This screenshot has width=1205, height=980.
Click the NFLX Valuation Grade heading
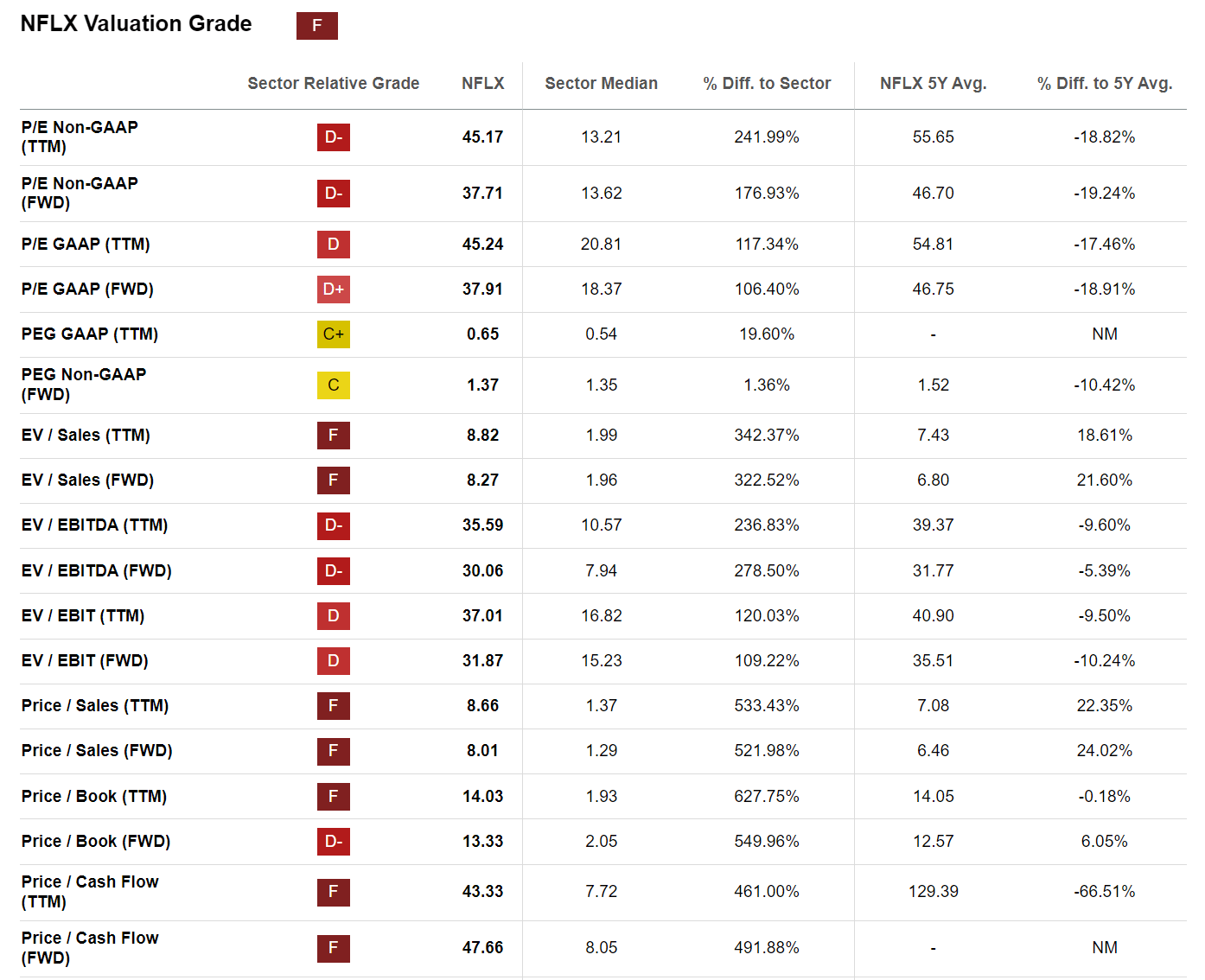136,24
